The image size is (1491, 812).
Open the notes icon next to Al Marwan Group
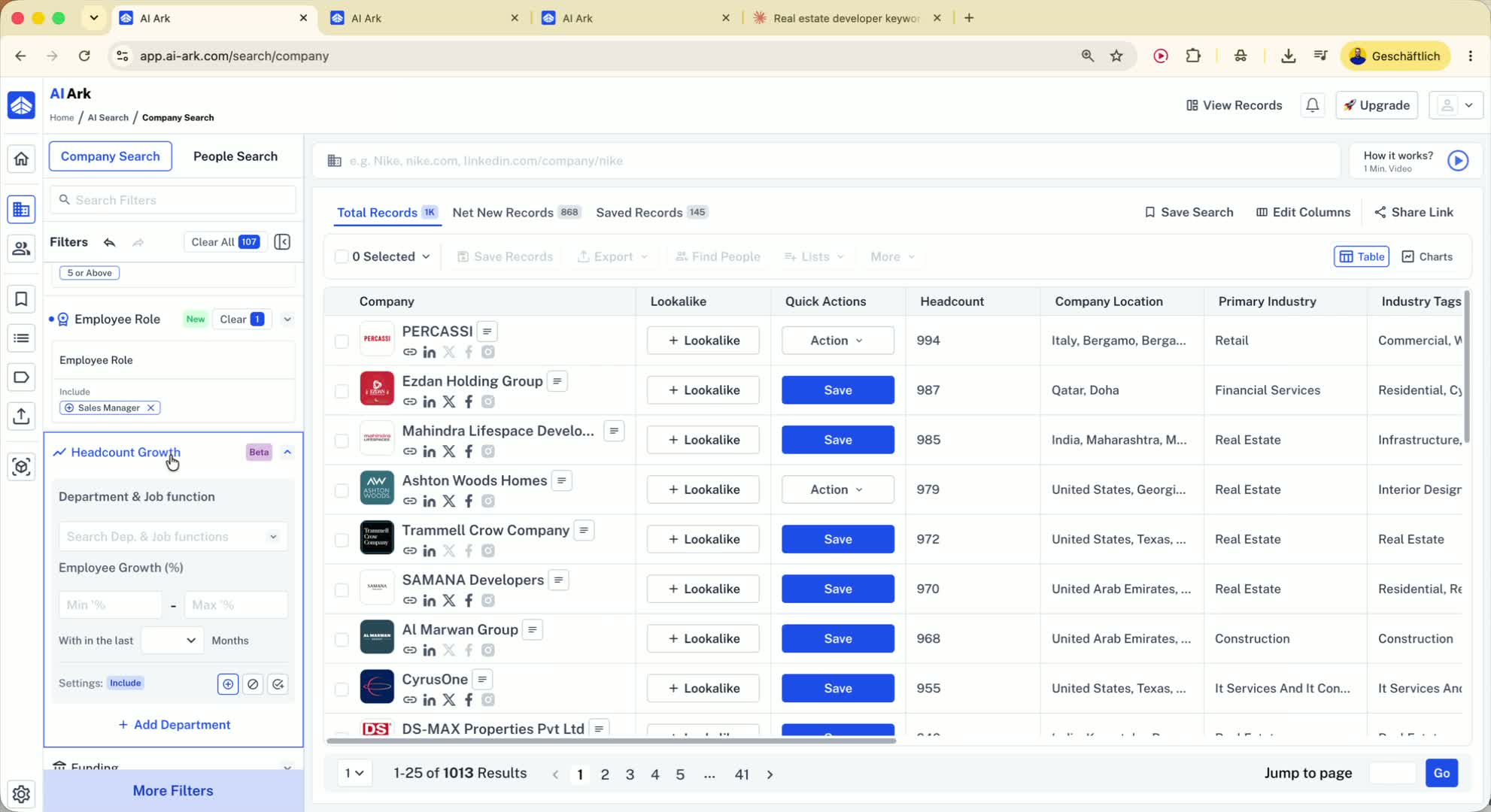coord(533,629)
